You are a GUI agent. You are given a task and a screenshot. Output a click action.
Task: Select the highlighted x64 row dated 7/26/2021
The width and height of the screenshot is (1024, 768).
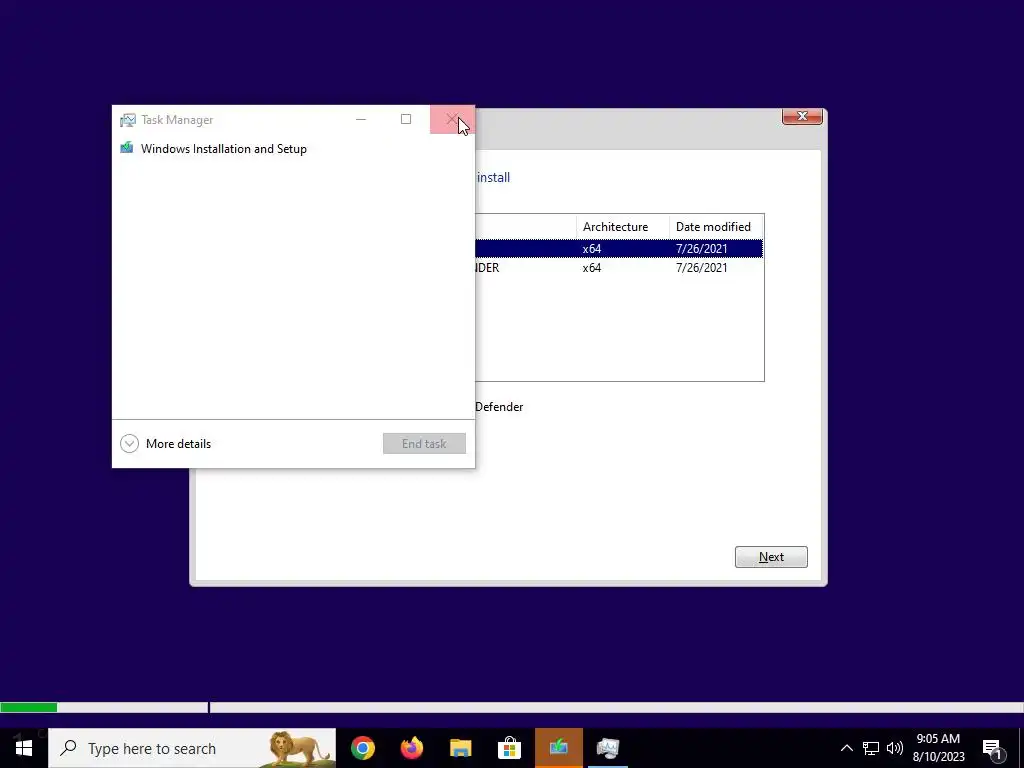(x=618, y=248)
